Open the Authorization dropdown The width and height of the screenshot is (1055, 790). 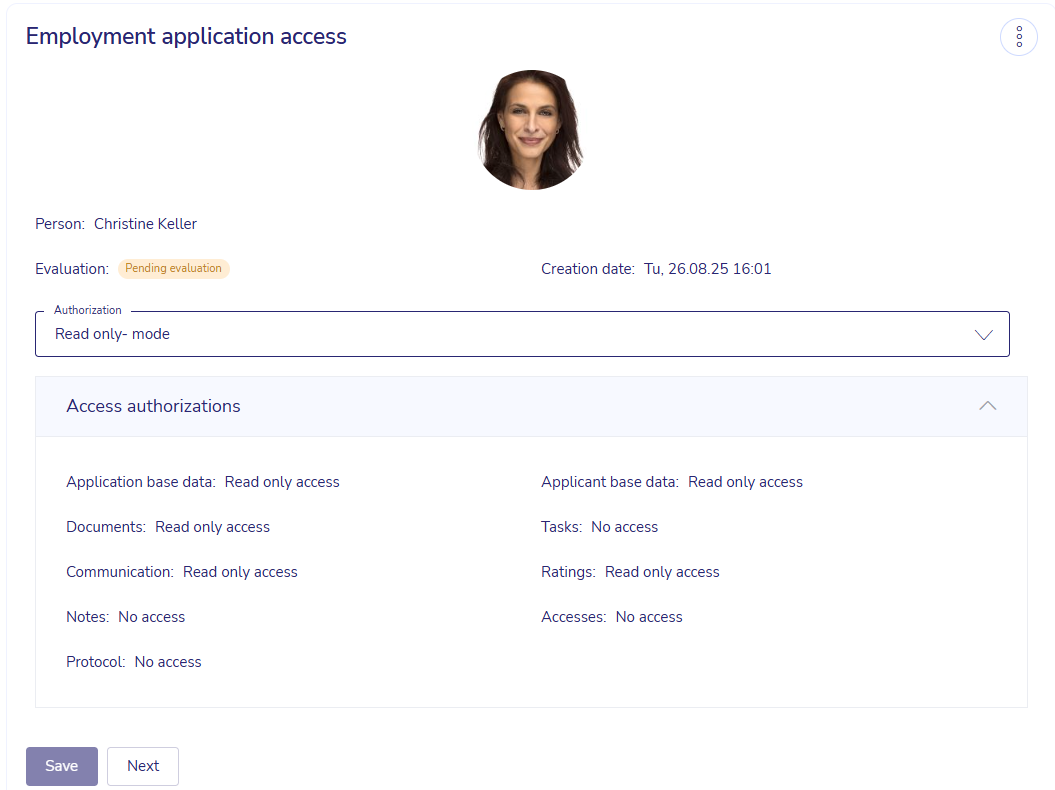pos(522,334)
